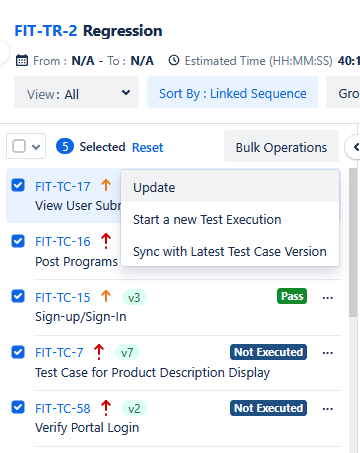Open the View: All dropdown
Screen dimensions: 360x453
click(x=76, y=92)
